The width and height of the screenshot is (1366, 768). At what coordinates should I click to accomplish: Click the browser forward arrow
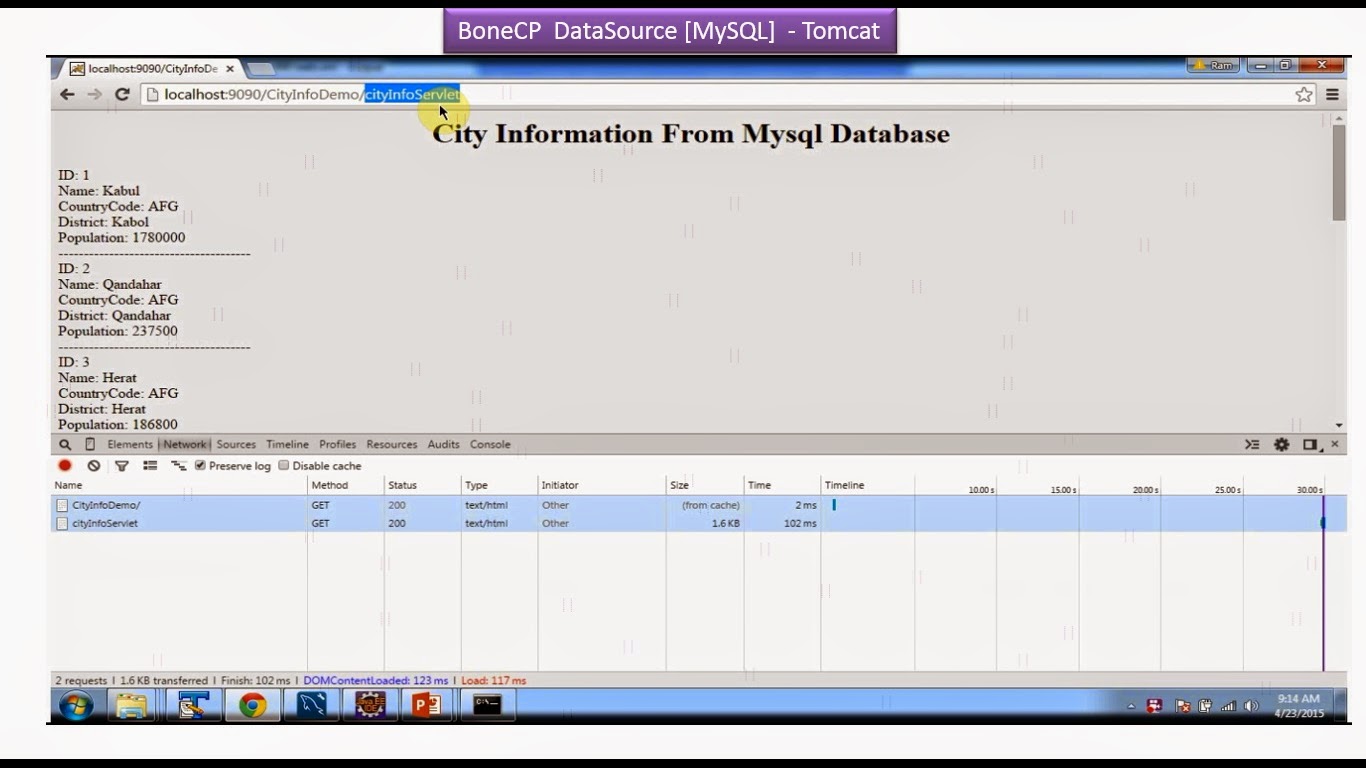coord(94,94)
